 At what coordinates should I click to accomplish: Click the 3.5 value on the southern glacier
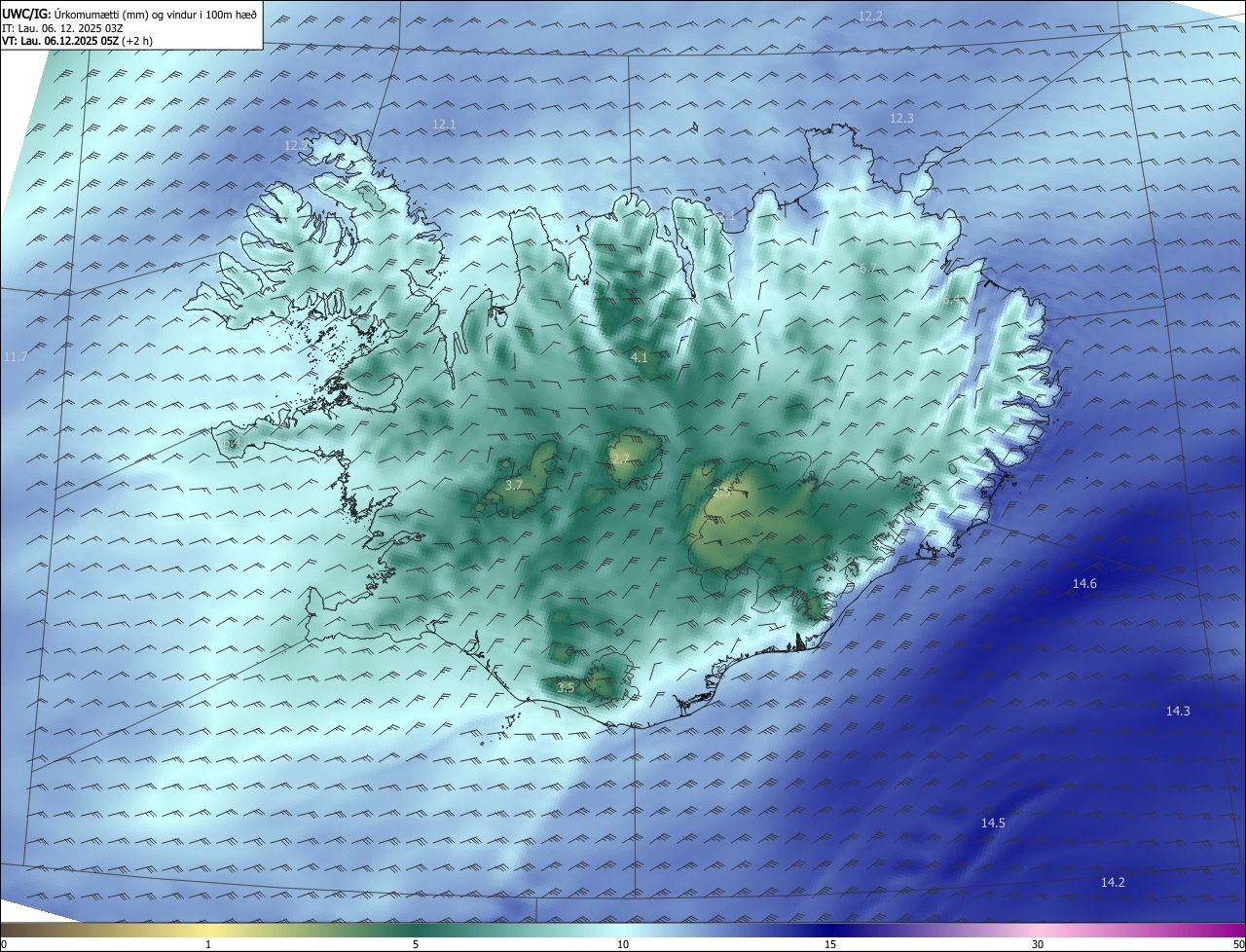(566, 687)
